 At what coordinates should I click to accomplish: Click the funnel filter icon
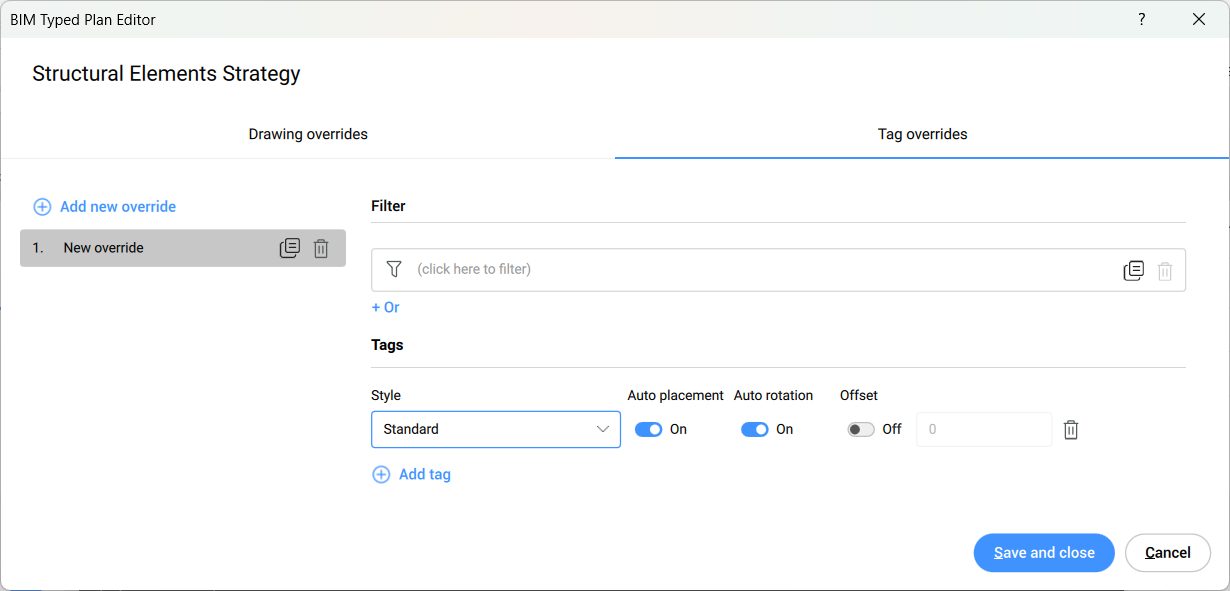[x=394, y=269]
